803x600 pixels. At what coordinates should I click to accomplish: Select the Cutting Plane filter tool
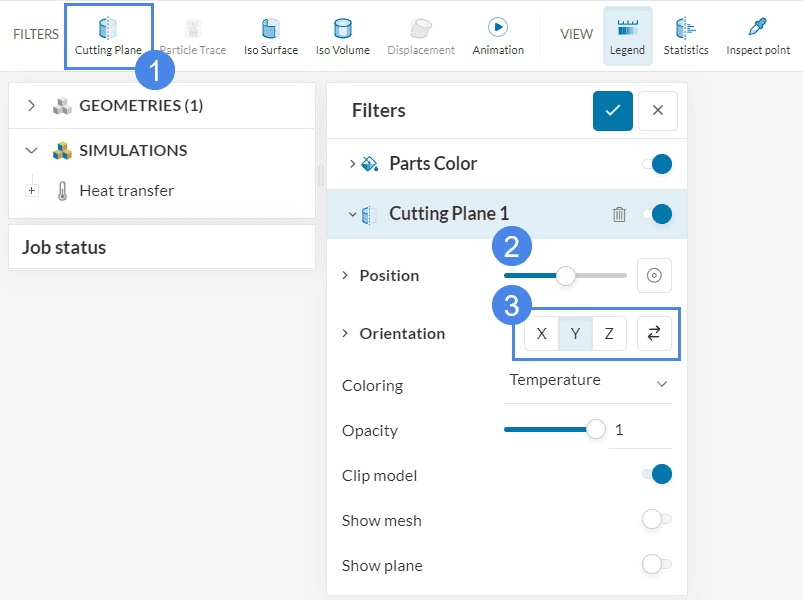pos(108,35)
